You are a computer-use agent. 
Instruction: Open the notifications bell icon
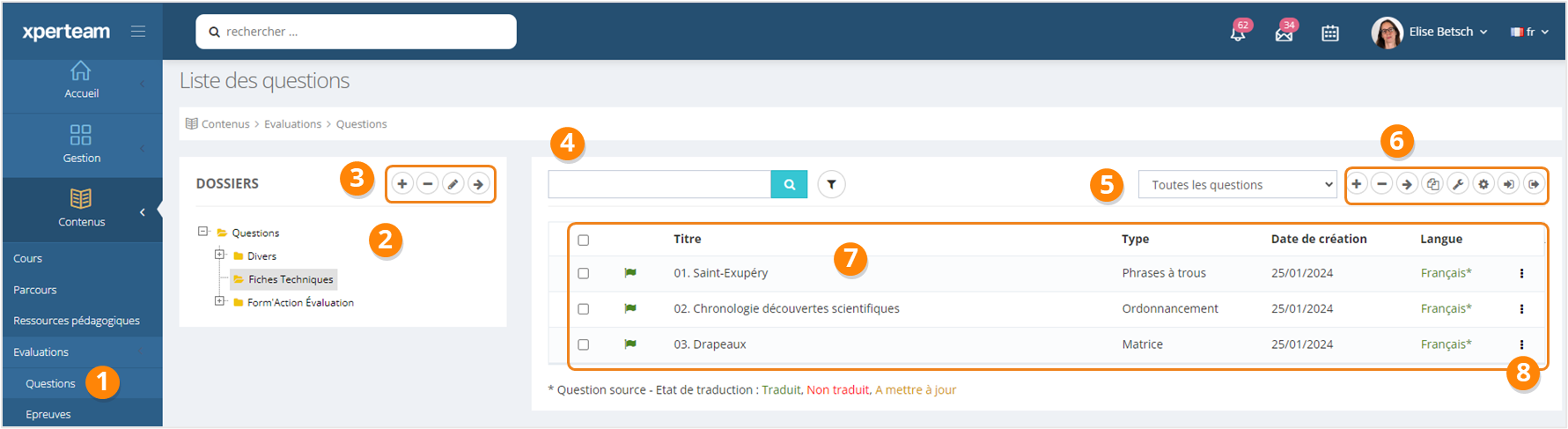[1238, 33]
